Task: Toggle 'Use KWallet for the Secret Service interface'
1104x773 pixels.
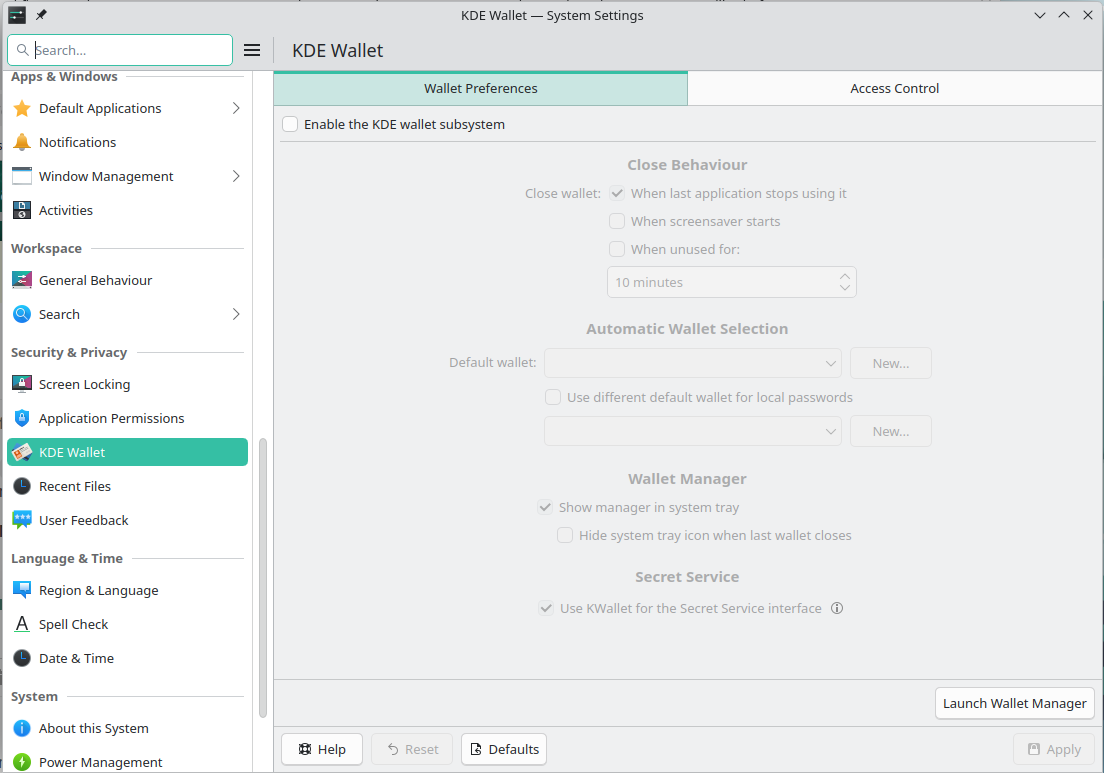Action: [x=546, y=608]
